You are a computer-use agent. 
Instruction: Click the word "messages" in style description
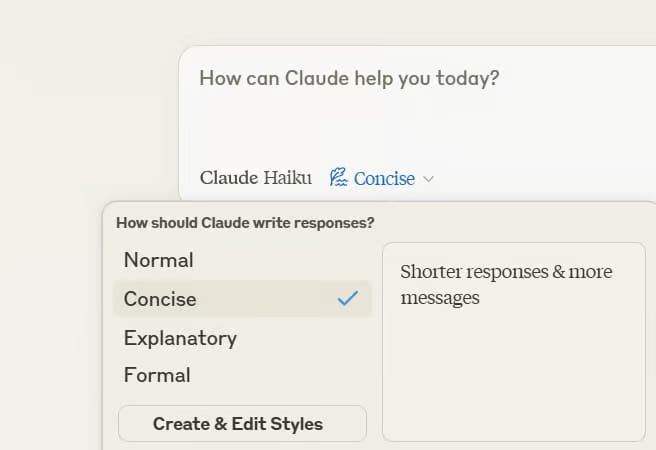[x=440, y=298]
